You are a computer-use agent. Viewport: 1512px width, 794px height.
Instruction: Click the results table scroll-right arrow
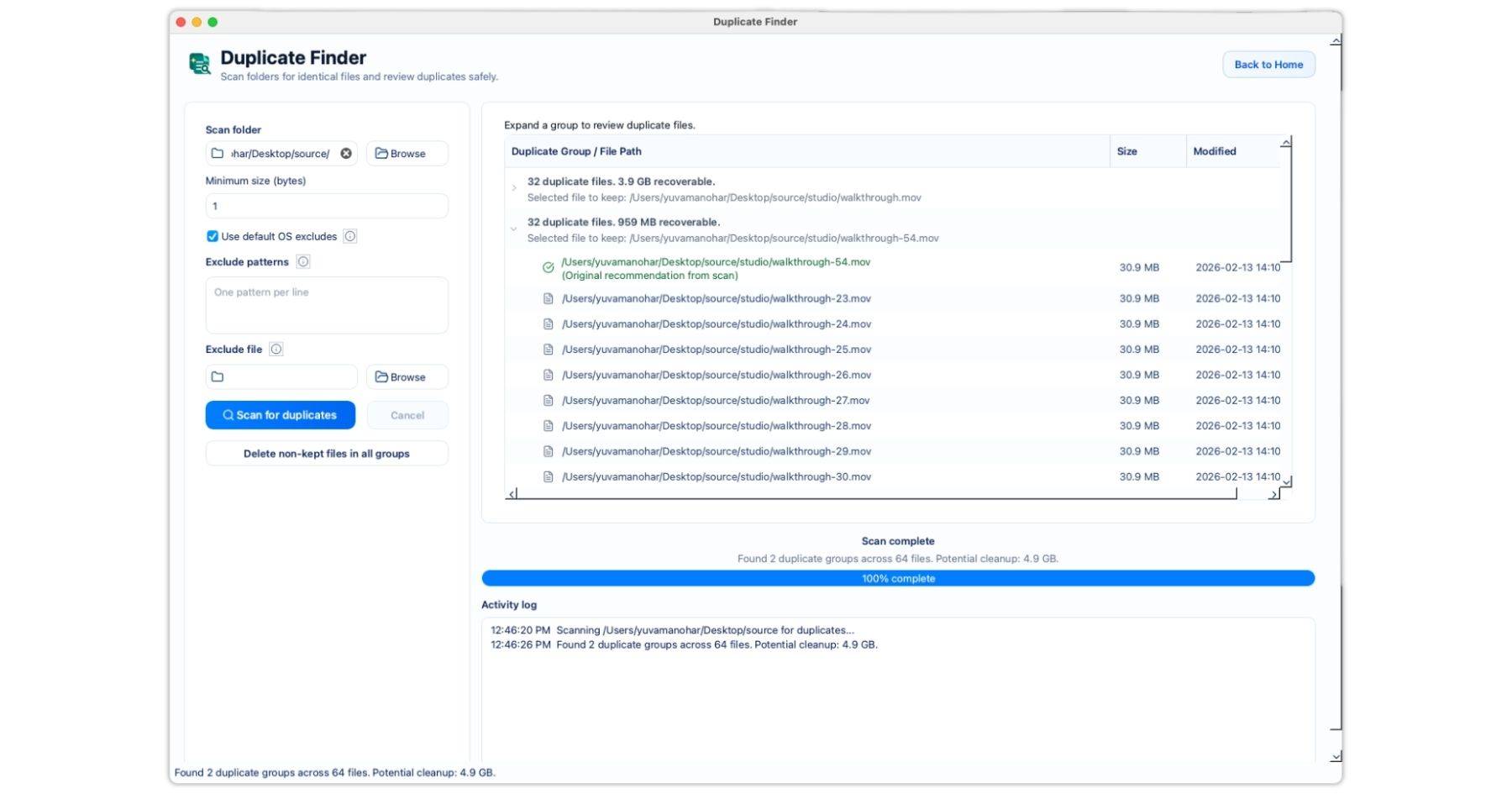coord(1273,494)
